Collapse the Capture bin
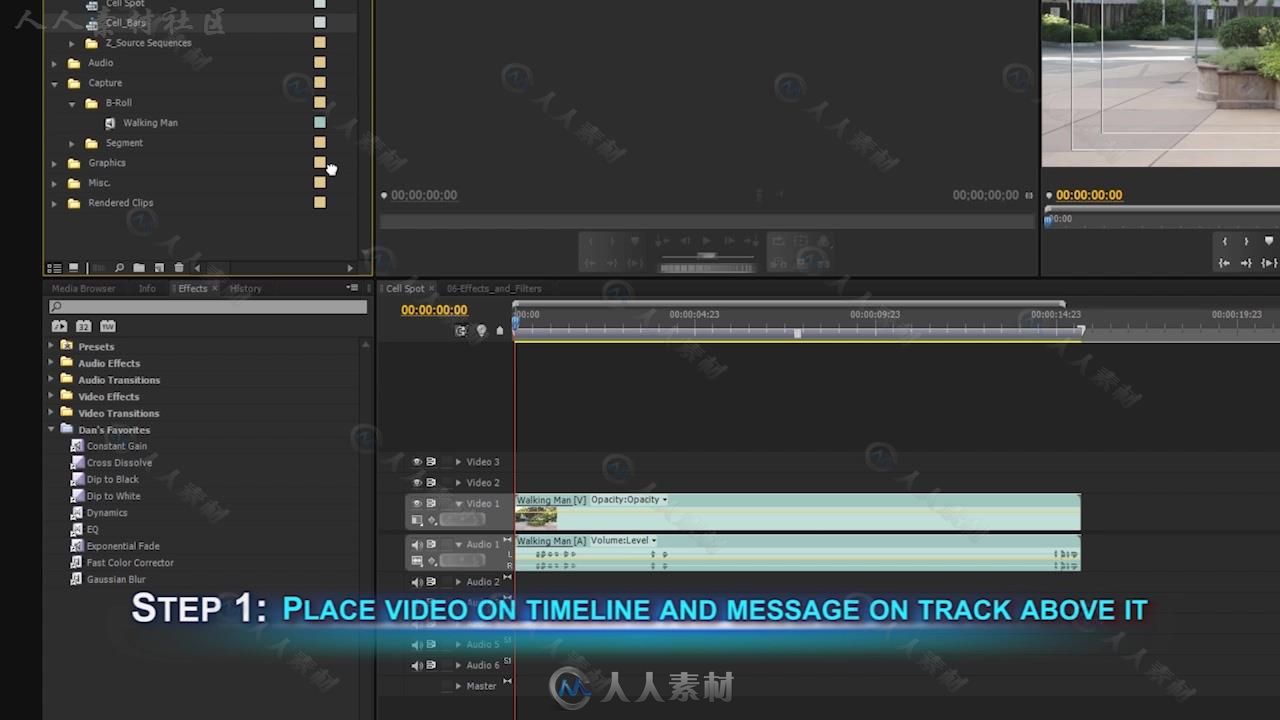Screen dimensions: 1280x720 coord(54,83)
